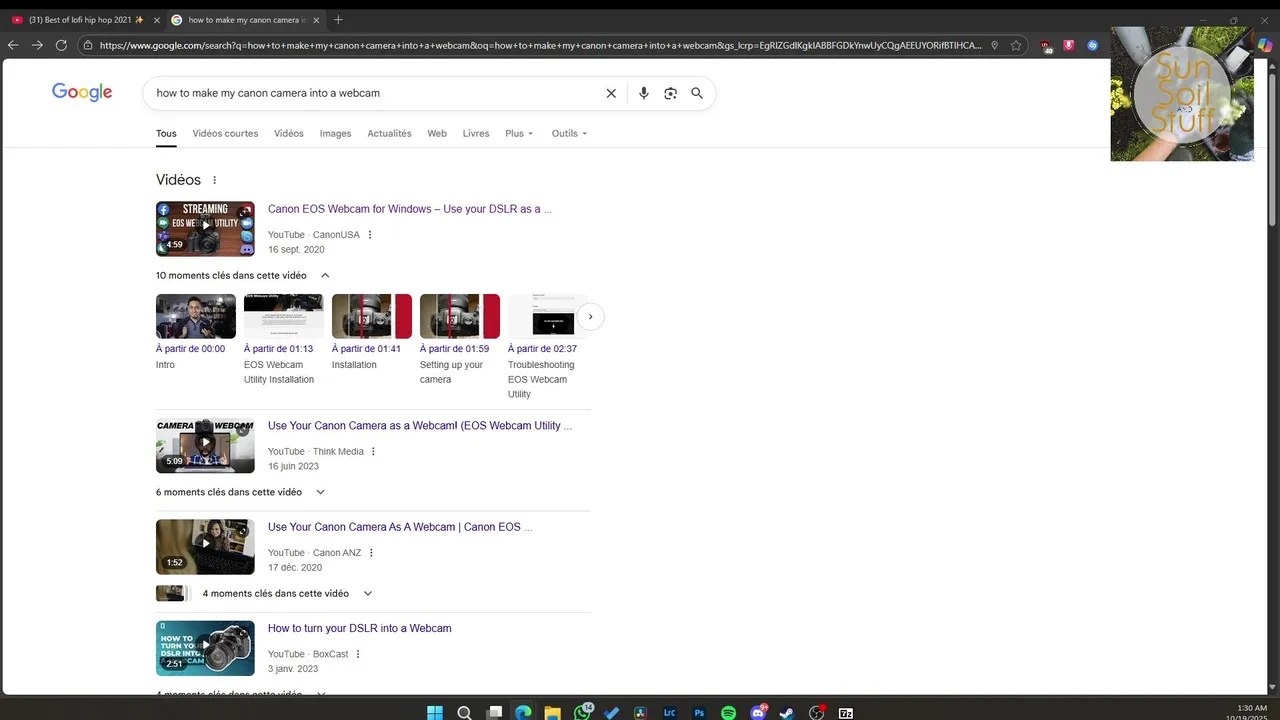Viewport: 1280px width, 720px height.
Task: Open the Shazam extension icon
Action: 1092,45
